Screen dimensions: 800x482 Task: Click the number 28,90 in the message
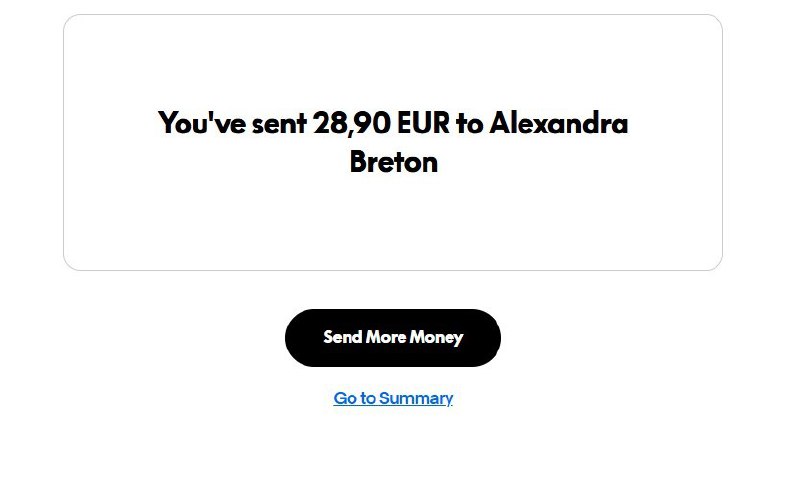(x=352, y=124)
